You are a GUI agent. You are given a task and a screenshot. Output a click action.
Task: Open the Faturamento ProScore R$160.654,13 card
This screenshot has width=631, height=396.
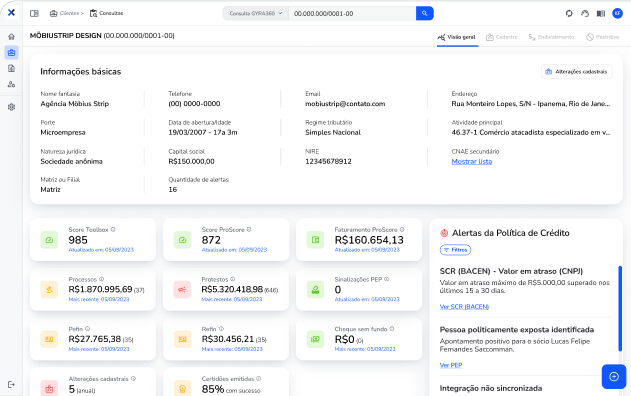pos(359,240)
